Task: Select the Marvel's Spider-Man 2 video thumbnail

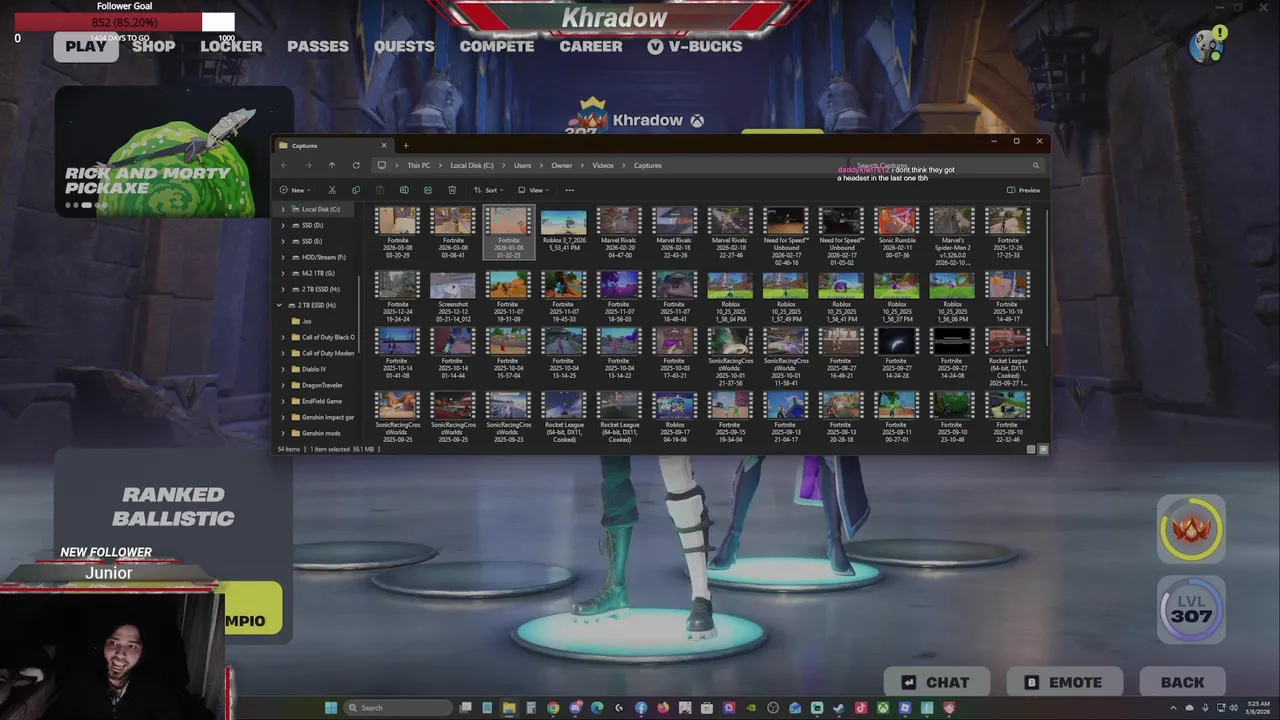Action: click(x=952, y=236)
